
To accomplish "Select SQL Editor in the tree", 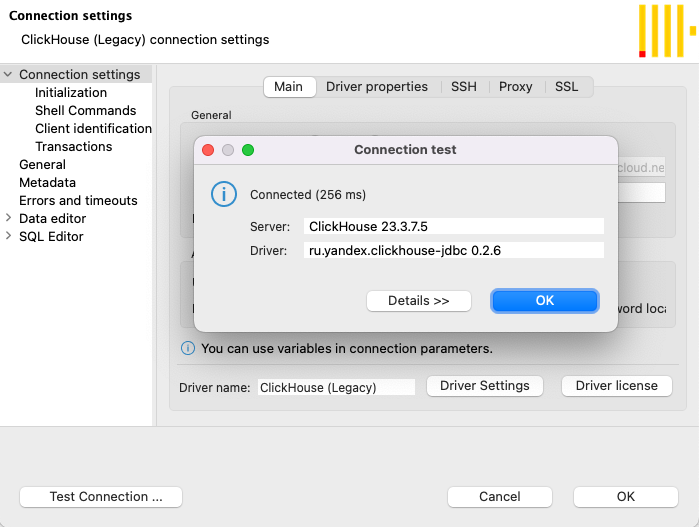I will pyautogui.click(x=51, y=236).
